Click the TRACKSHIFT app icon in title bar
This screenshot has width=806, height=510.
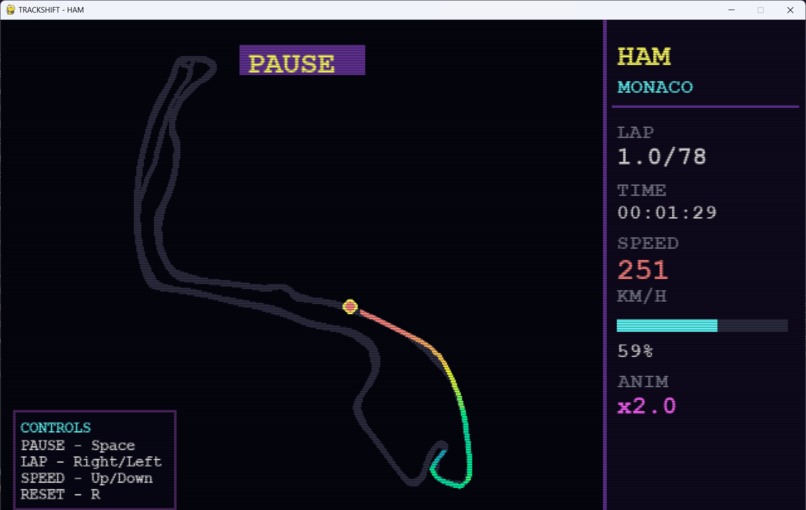pyautogui.click(x=10, y=10)
